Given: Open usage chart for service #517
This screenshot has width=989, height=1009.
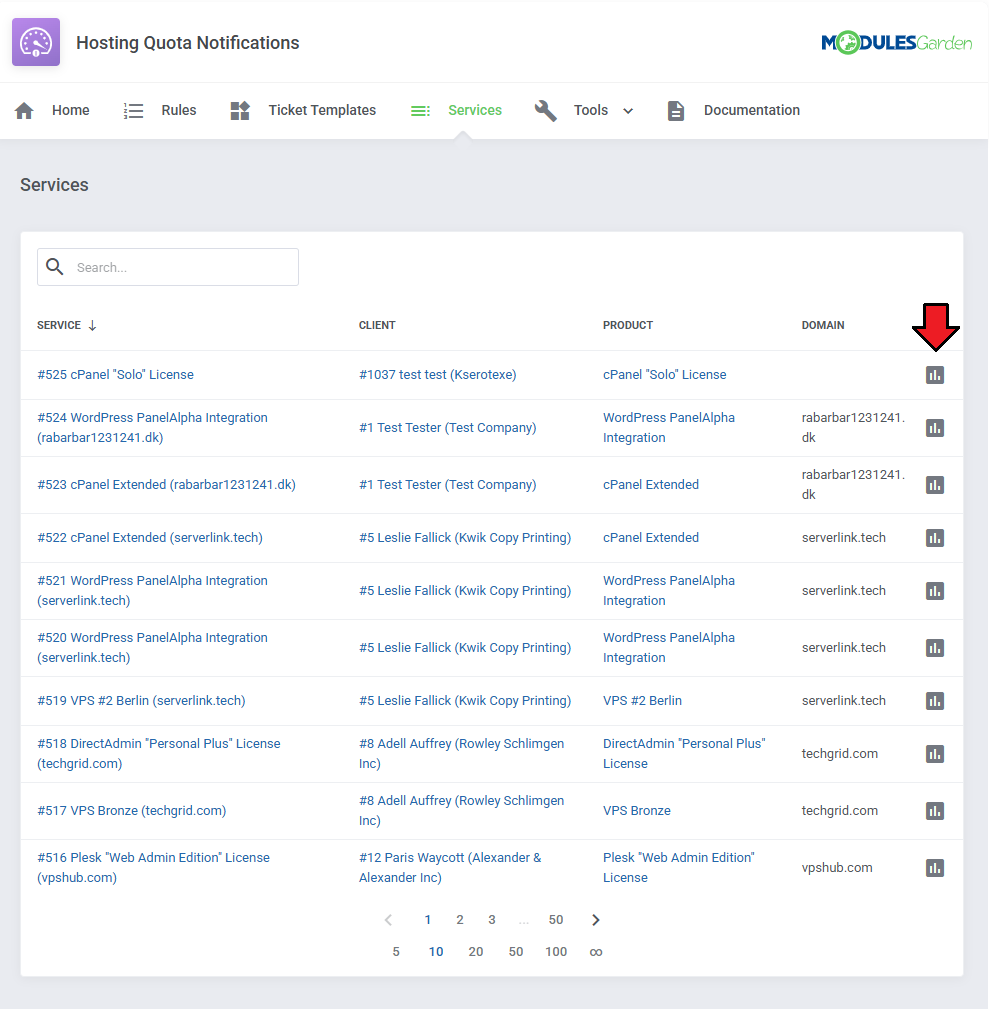Looking at the screenshot, I should [x=935, y=811].
